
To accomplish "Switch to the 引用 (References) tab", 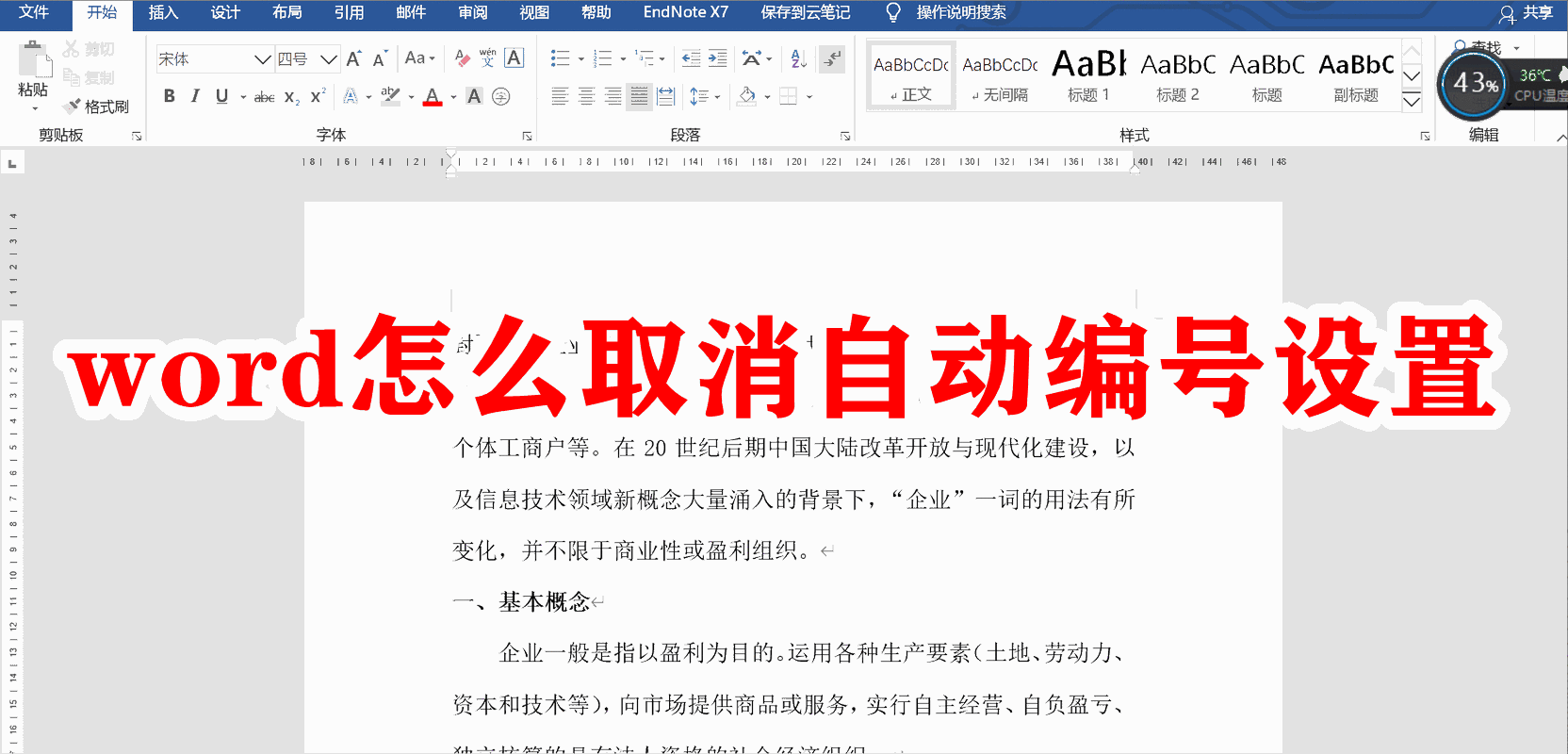I will 349,12.
